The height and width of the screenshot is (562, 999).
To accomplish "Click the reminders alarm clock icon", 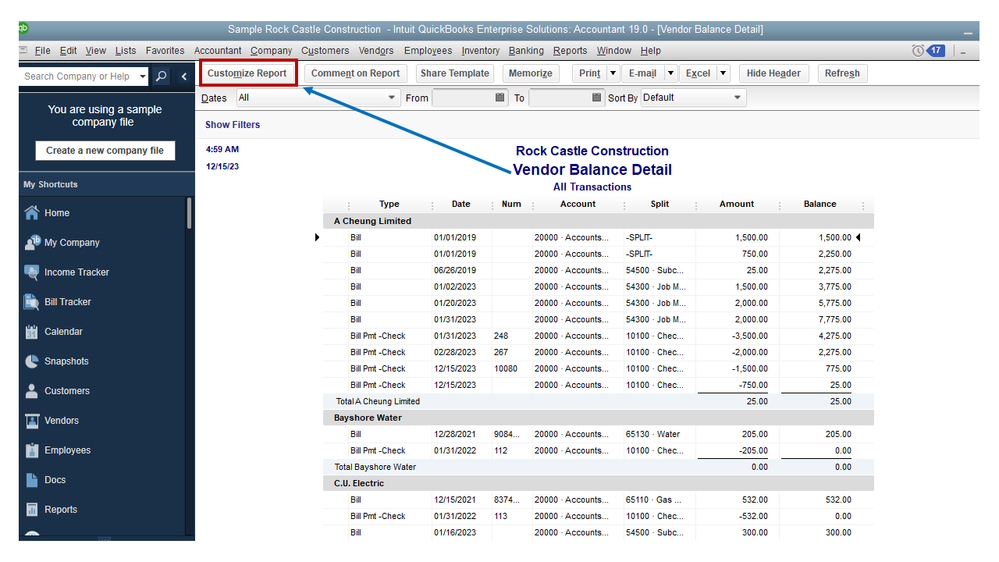I will (x=918, y=51).
